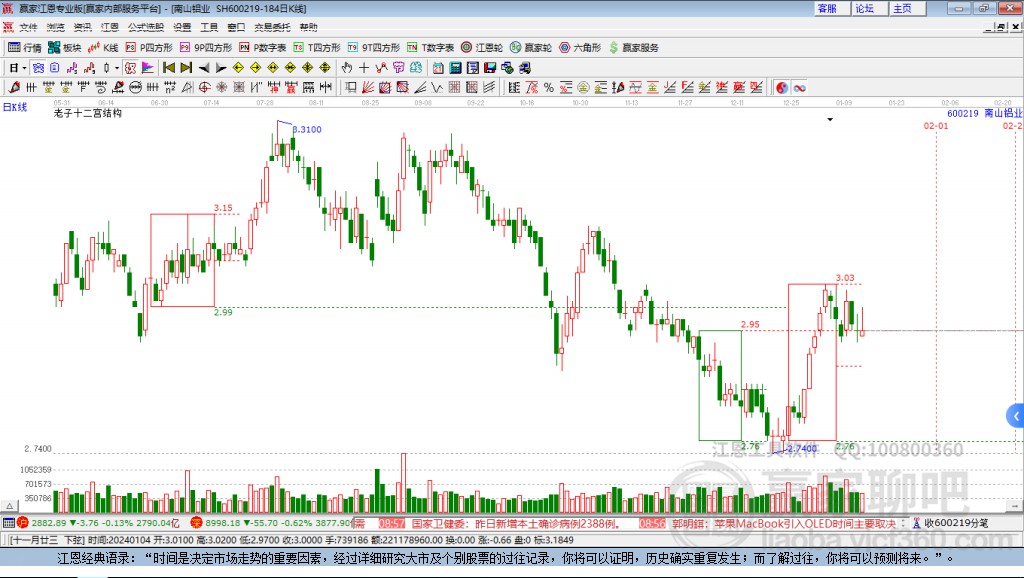The image size is (1024, 578).
Task: Jump to first bar icon
Action: [x=168, y=68]
